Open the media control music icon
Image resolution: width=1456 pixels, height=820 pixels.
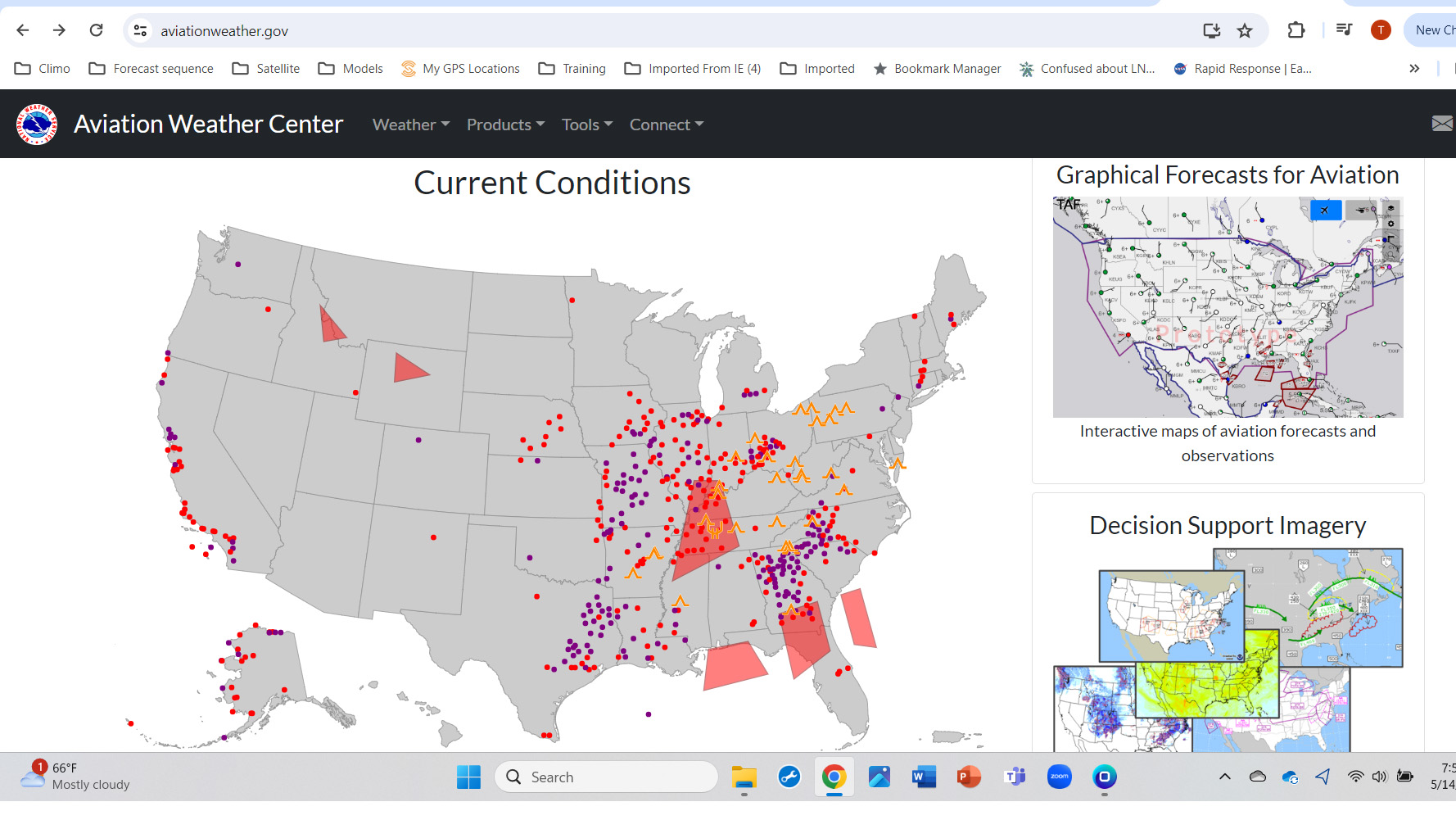coord(1344,30)
